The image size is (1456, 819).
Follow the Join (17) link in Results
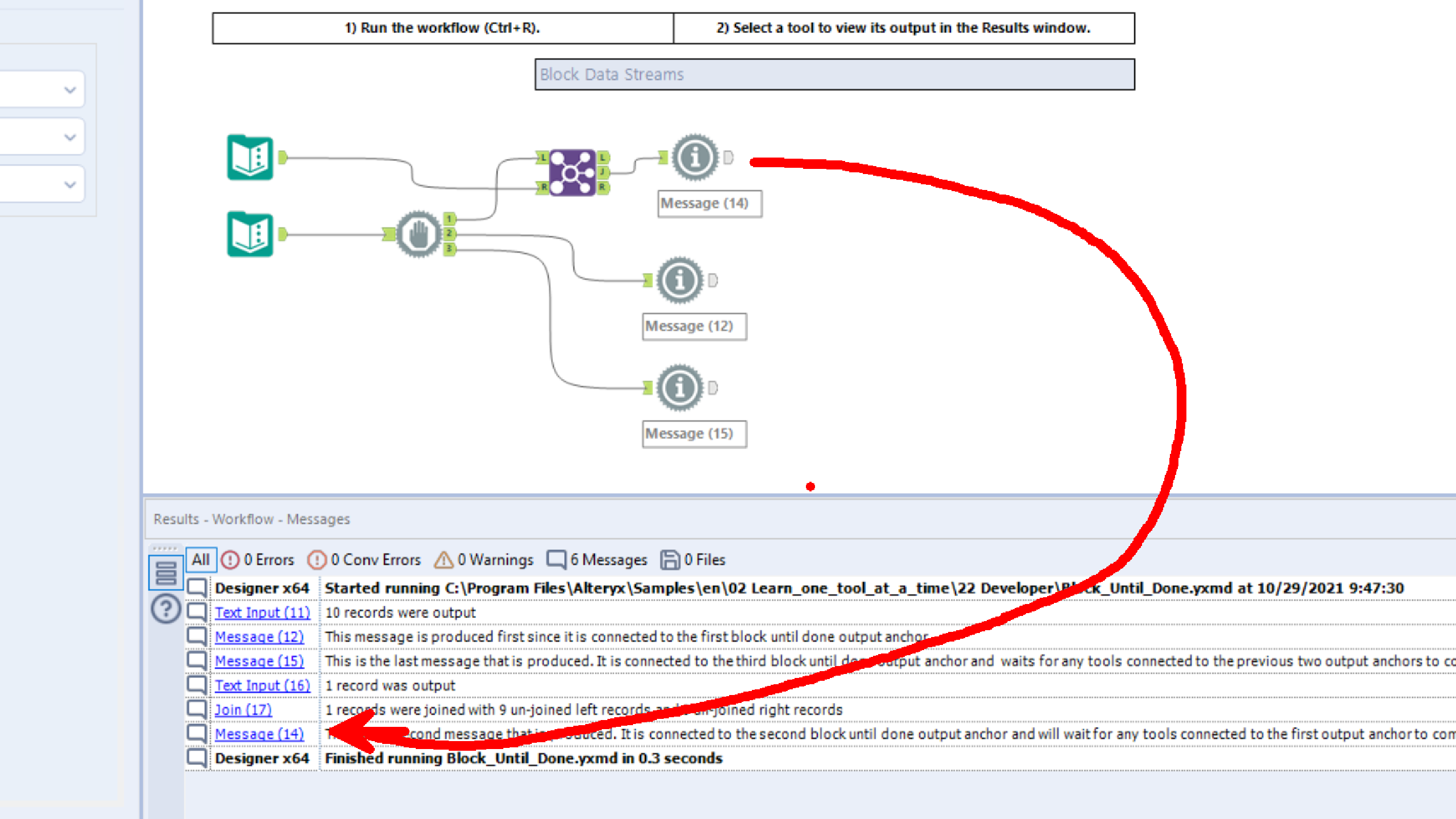pos(243,709)
